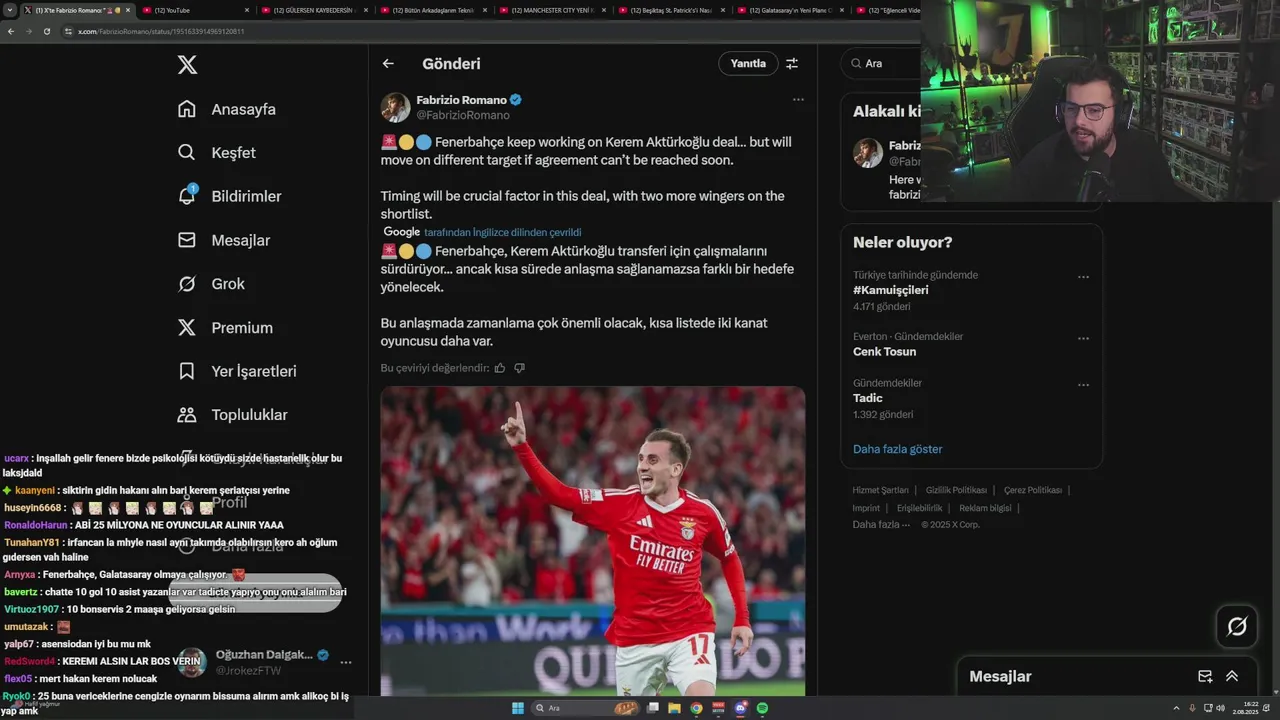Click the Çerez Politikası footer link
Viewport: 1280px width, 720px height.
(1033, 490)
